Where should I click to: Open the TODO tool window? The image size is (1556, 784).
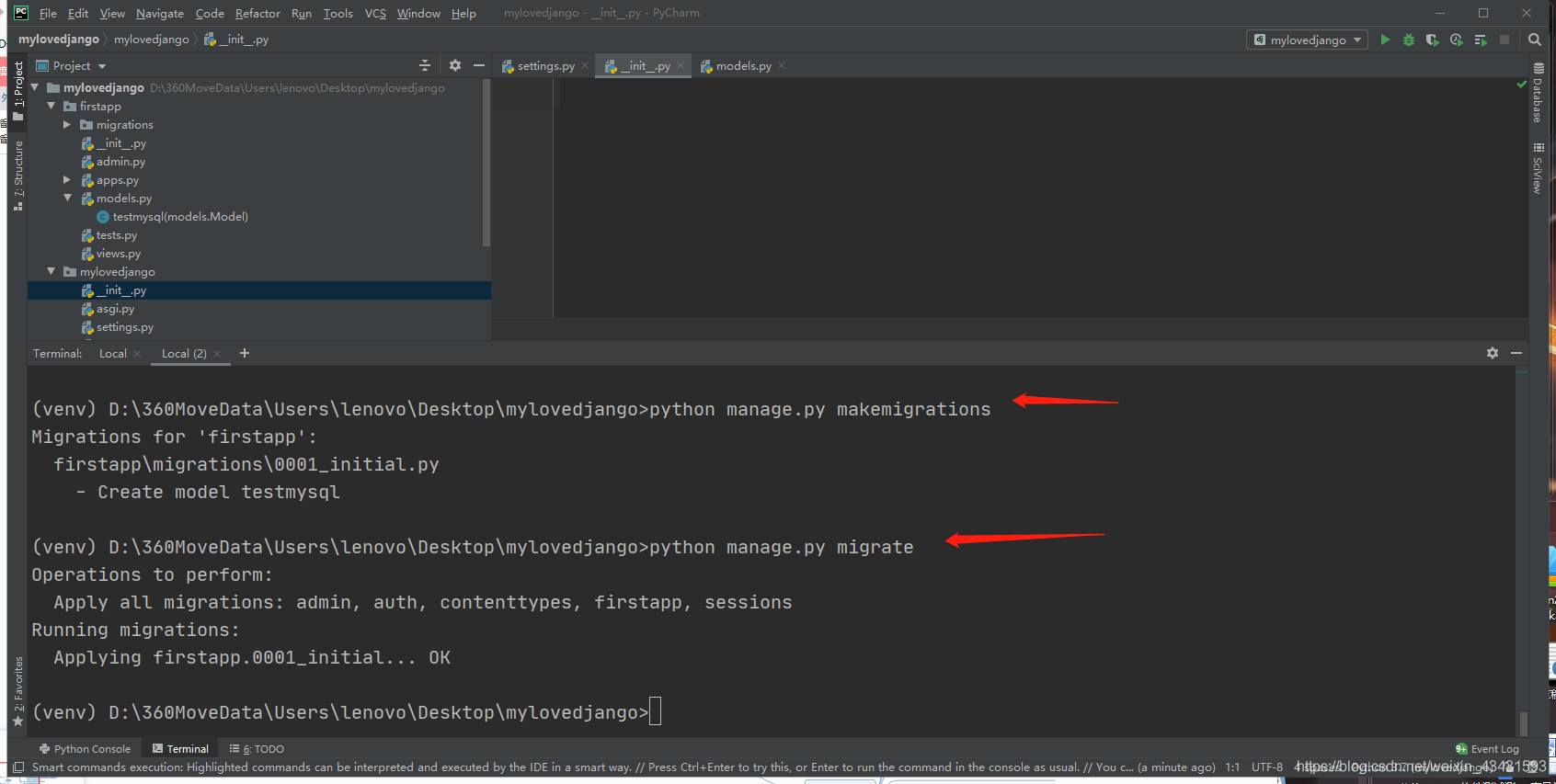pos(257,749)
